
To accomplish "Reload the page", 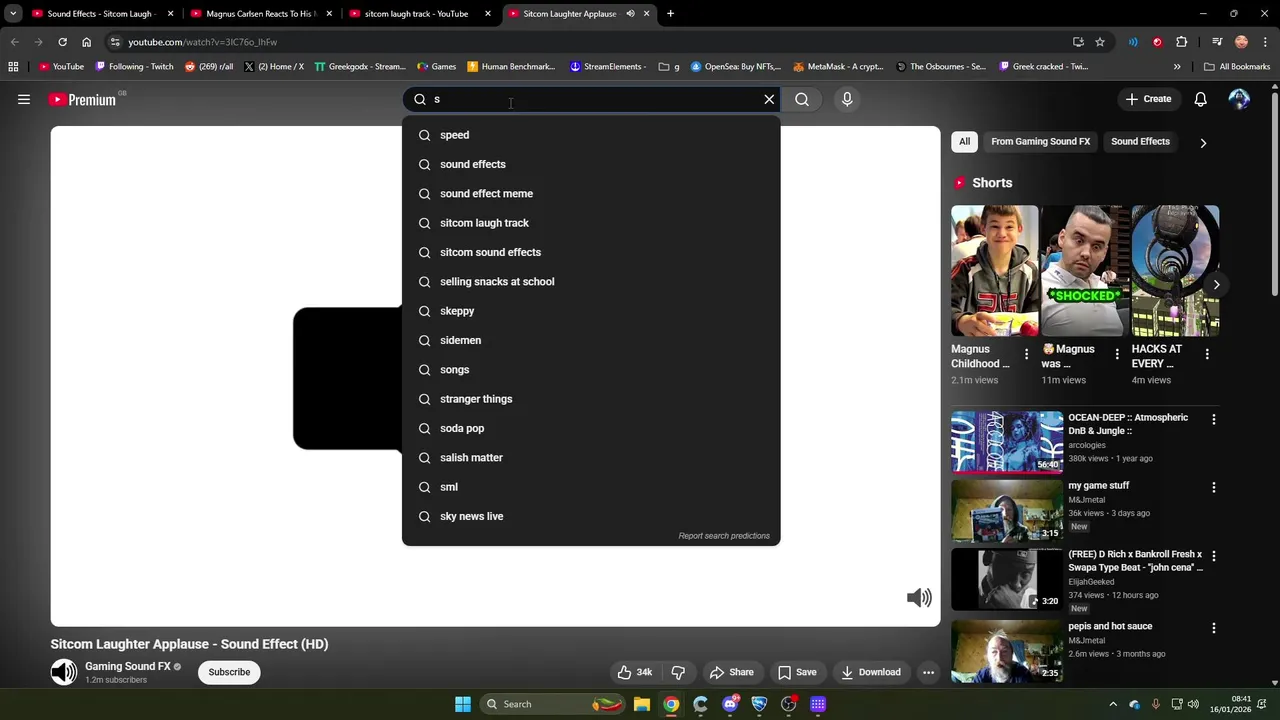I will tap(62, 42).
